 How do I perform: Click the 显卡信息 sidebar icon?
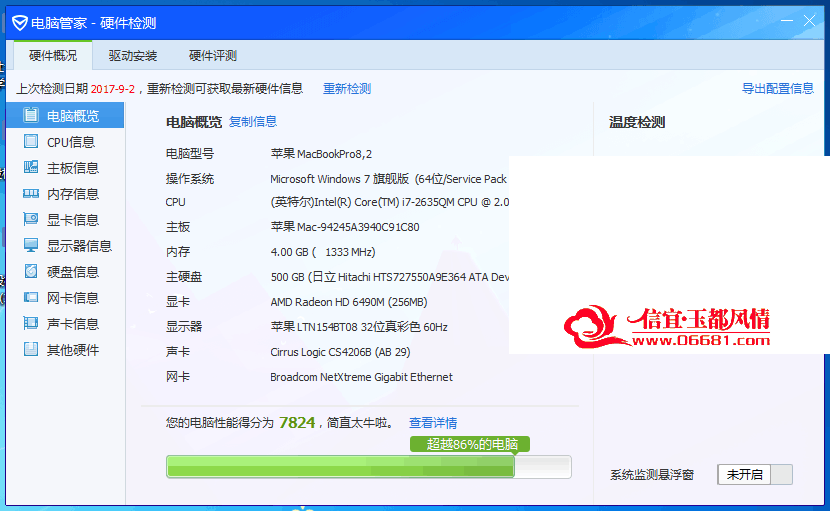point(31,219)
